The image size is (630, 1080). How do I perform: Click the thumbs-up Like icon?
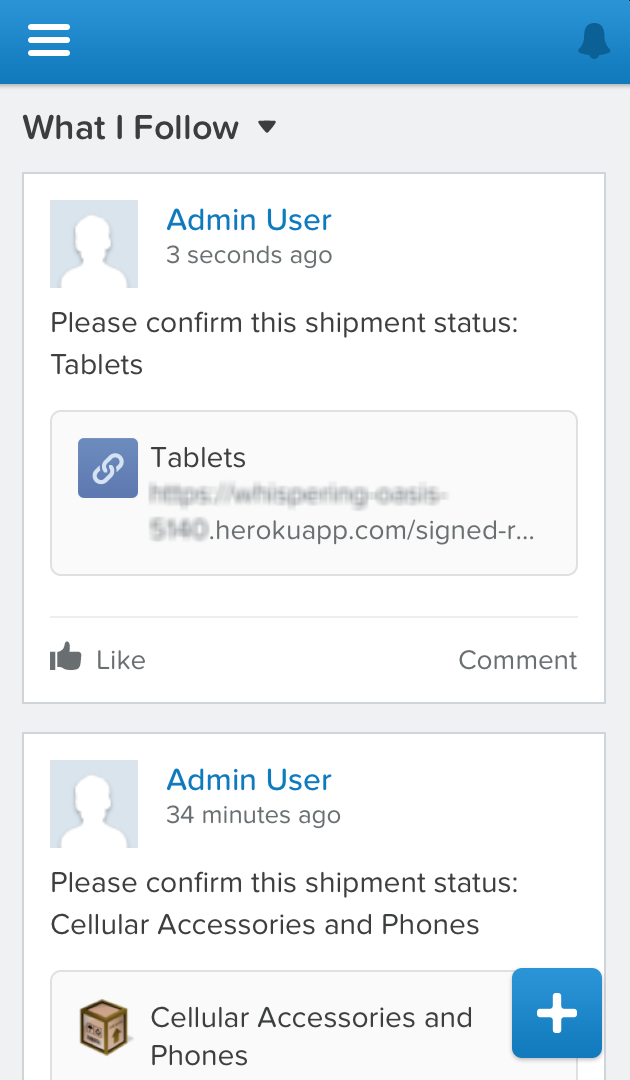(65, 657)
